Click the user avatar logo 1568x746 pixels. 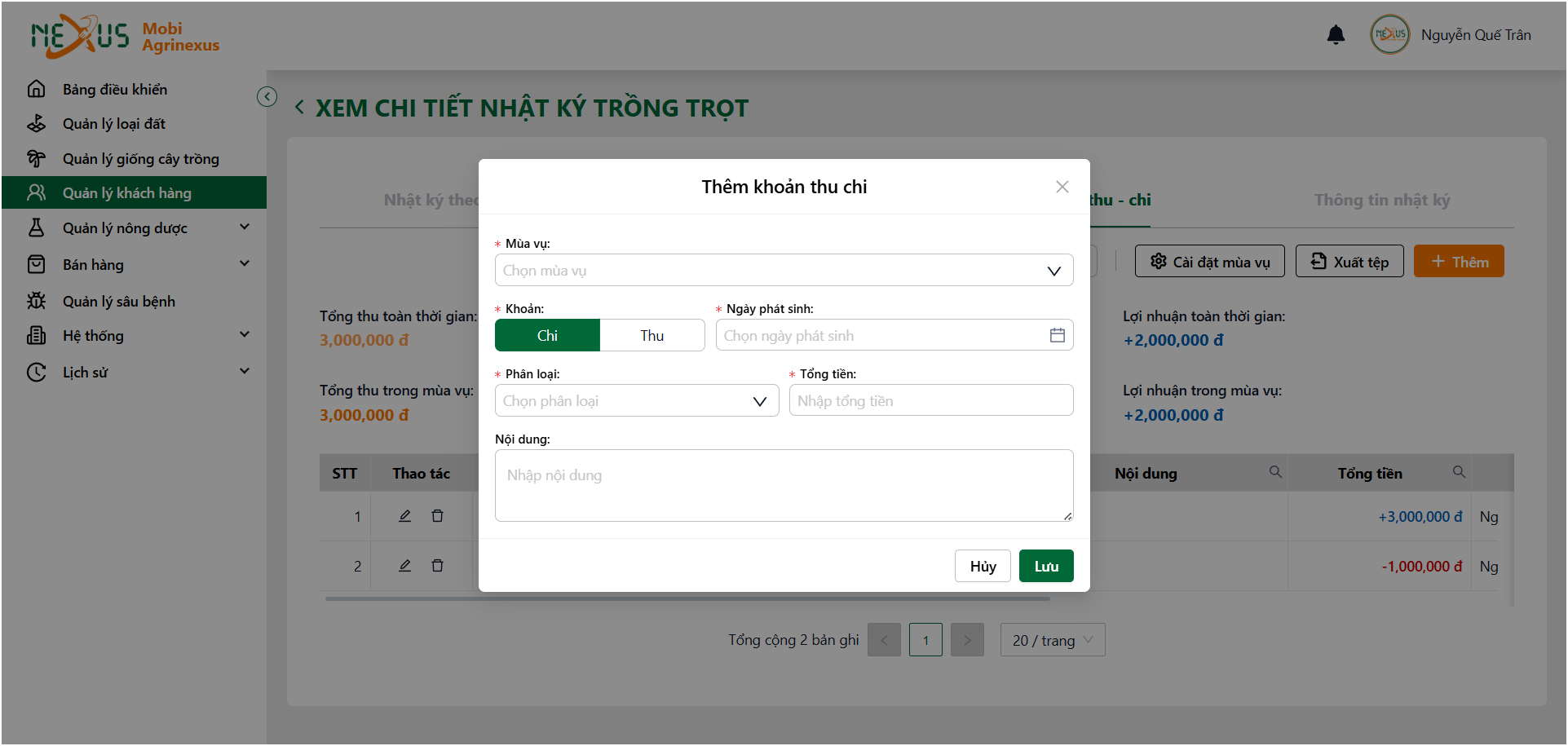(x=1390, y=34)
